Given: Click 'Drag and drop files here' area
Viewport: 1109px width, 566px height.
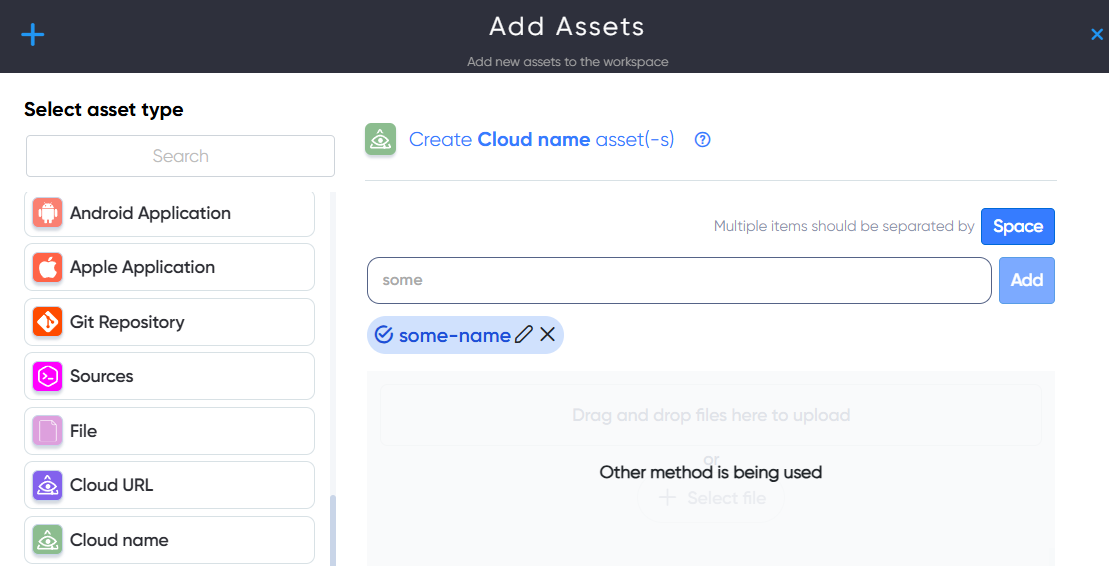Looking at the screenshot, I should coord(711,415).
